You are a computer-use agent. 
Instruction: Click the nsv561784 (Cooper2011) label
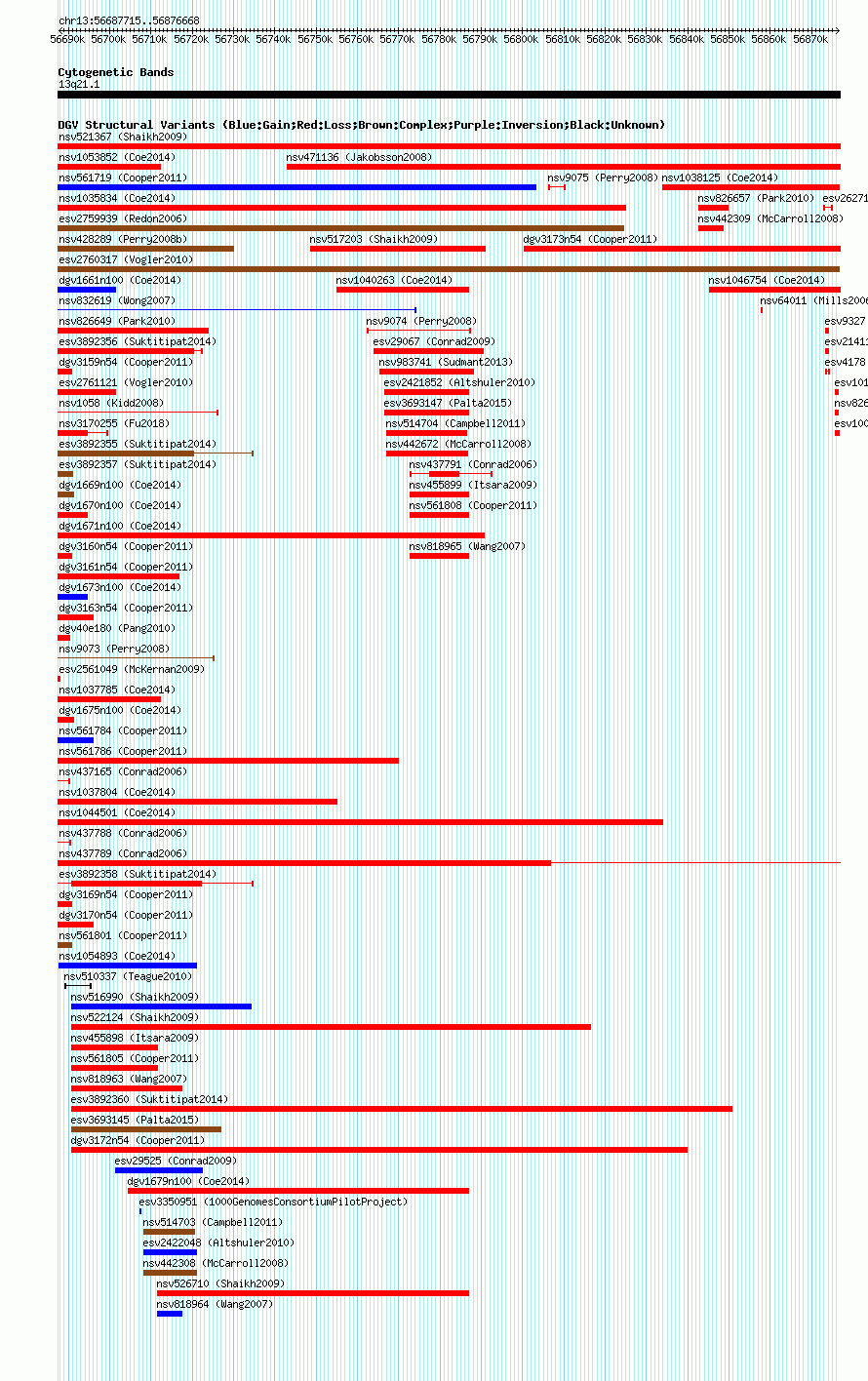coord(123,730)
